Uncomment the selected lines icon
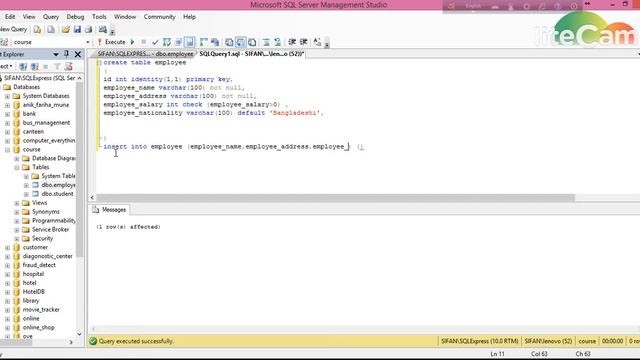Screen dimensions: 640x360 (x=278, y=42)
